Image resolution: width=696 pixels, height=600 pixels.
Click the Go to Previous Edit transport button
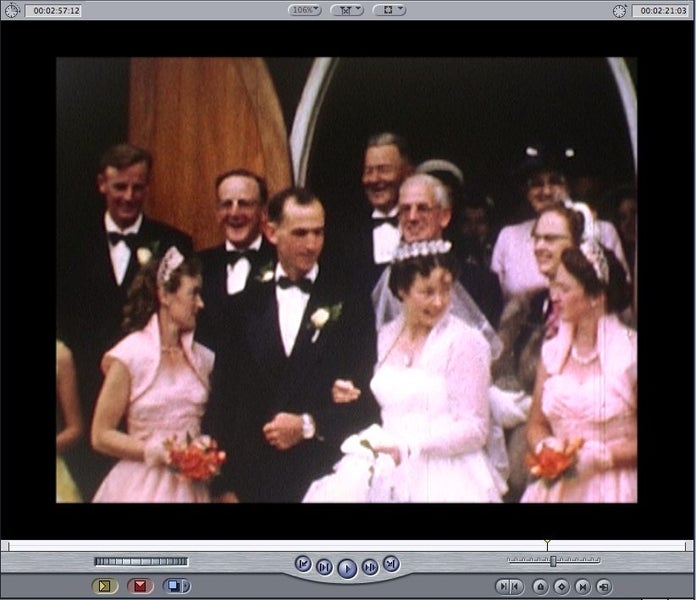pyautogui.click(x=303, y=564)
